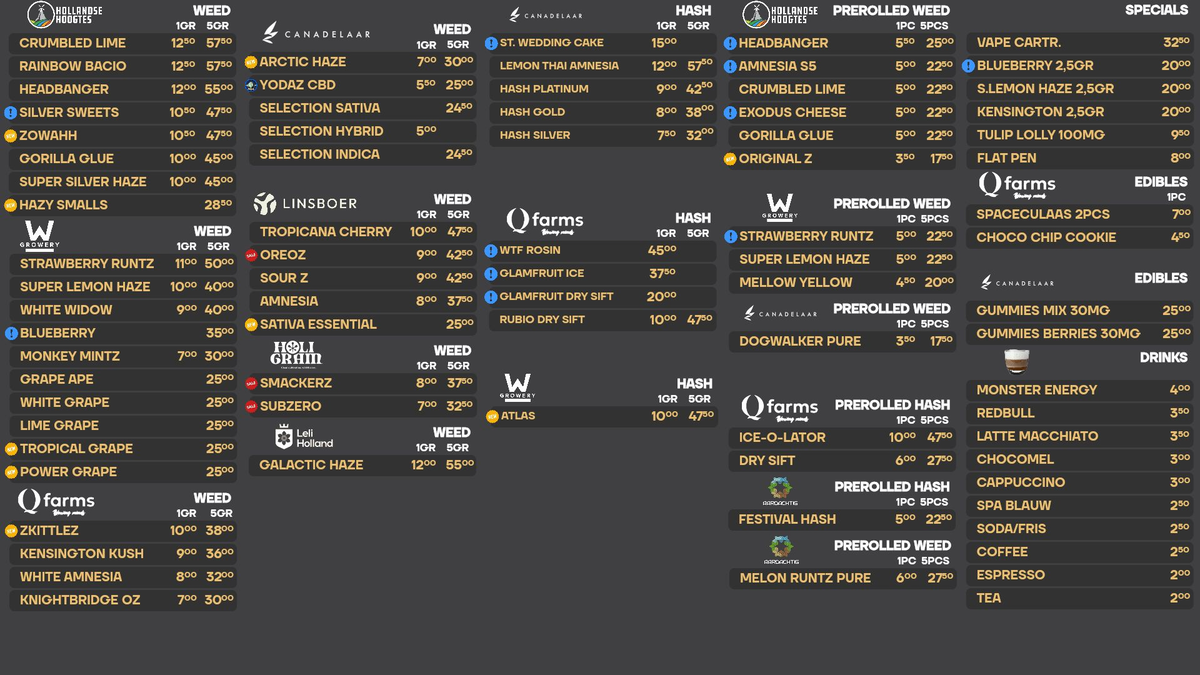Select the Tulip Lolly 100MG row
This screenshot has height=675, width=1200.
(x=1081, y=135)
